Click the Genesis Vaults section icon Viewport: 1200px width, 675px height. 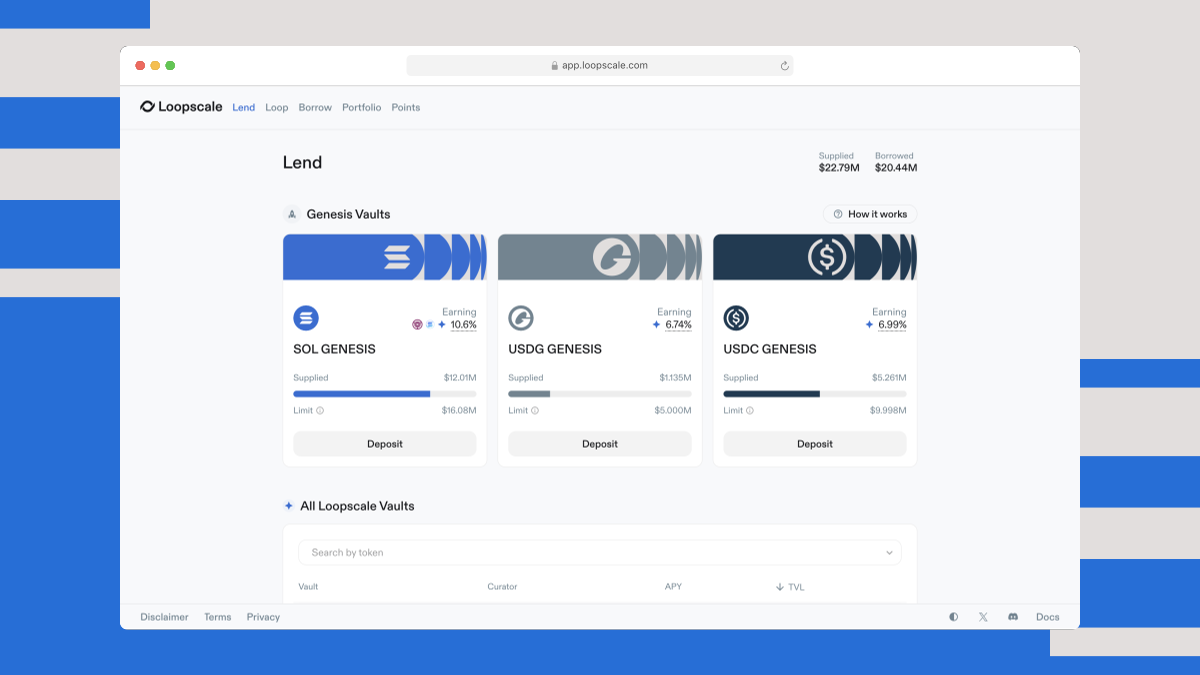point(292,214)
